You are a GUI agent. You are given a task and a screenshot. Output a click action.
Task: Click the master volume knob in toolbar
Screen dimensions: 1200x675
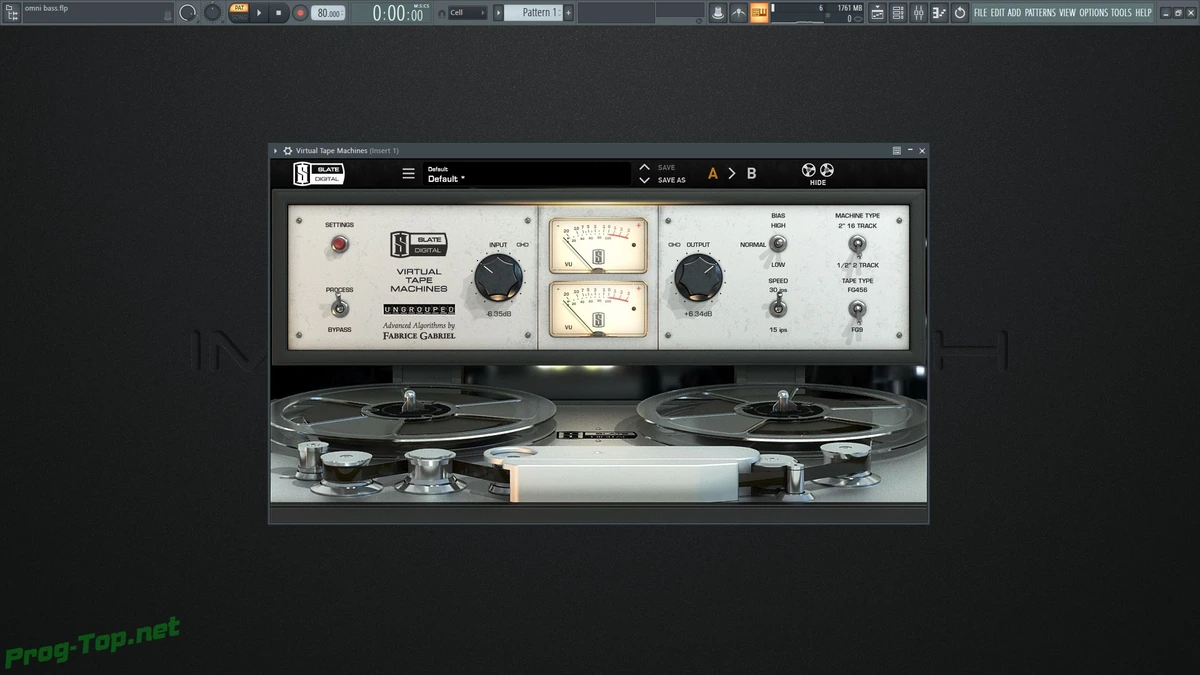(x=187, y=13)
